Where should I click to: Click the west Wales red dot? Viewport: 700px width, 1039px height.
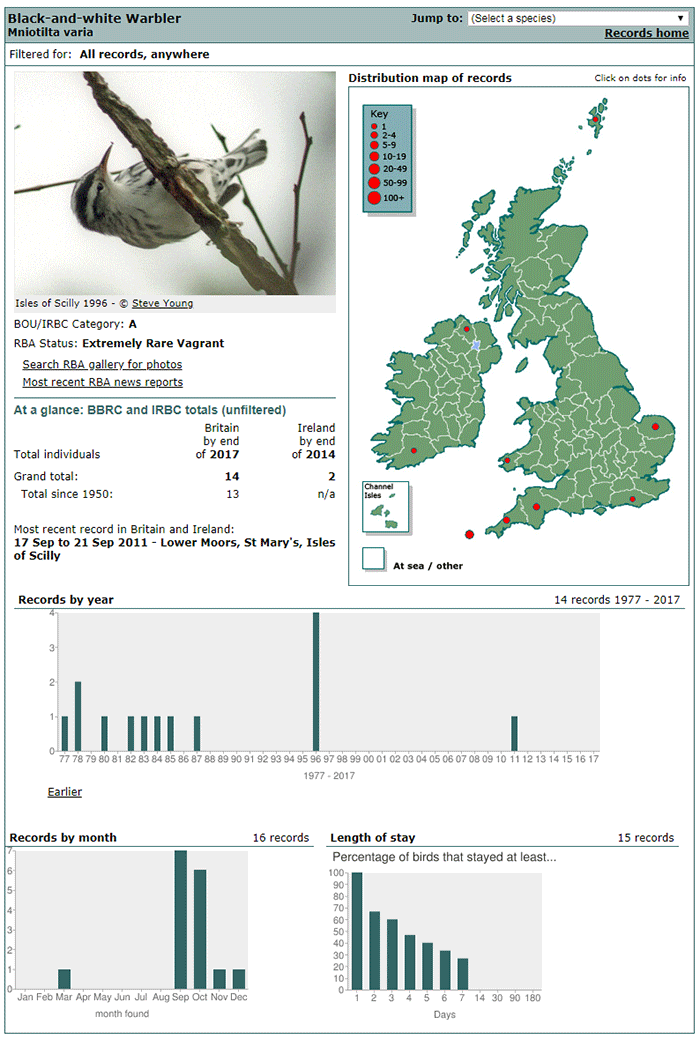[508, 461]
